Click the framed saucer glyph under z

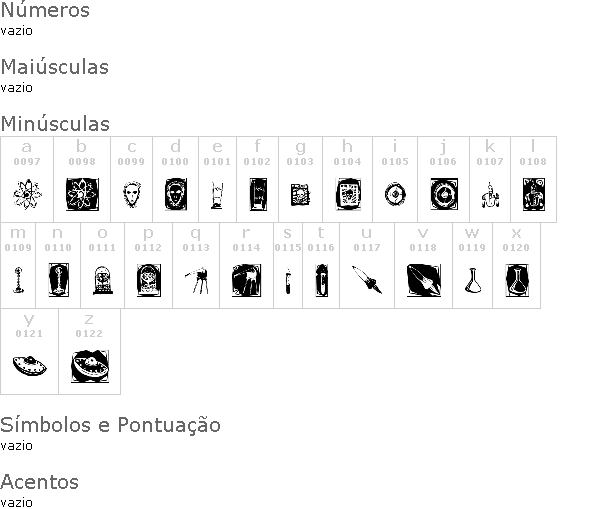90,366
